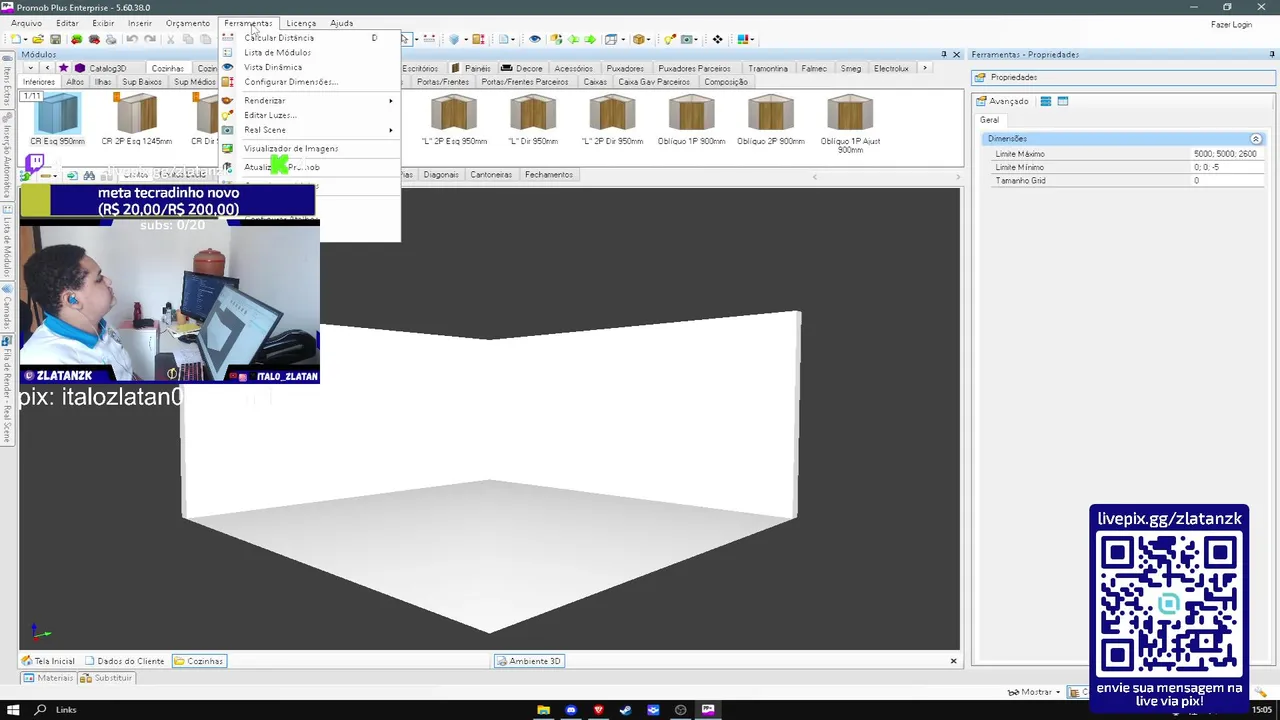1280x720 pixels.
Task: Click the light bulb lighting icon
Action: (670, 40)
